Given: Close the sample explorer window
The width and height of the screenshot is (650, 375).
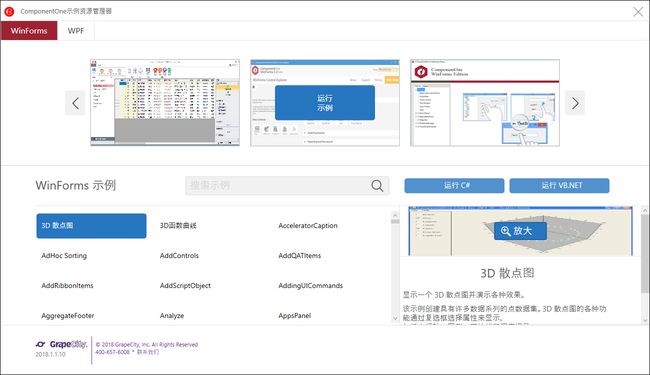Looking at the screenshot, I should tap(638, 12).
